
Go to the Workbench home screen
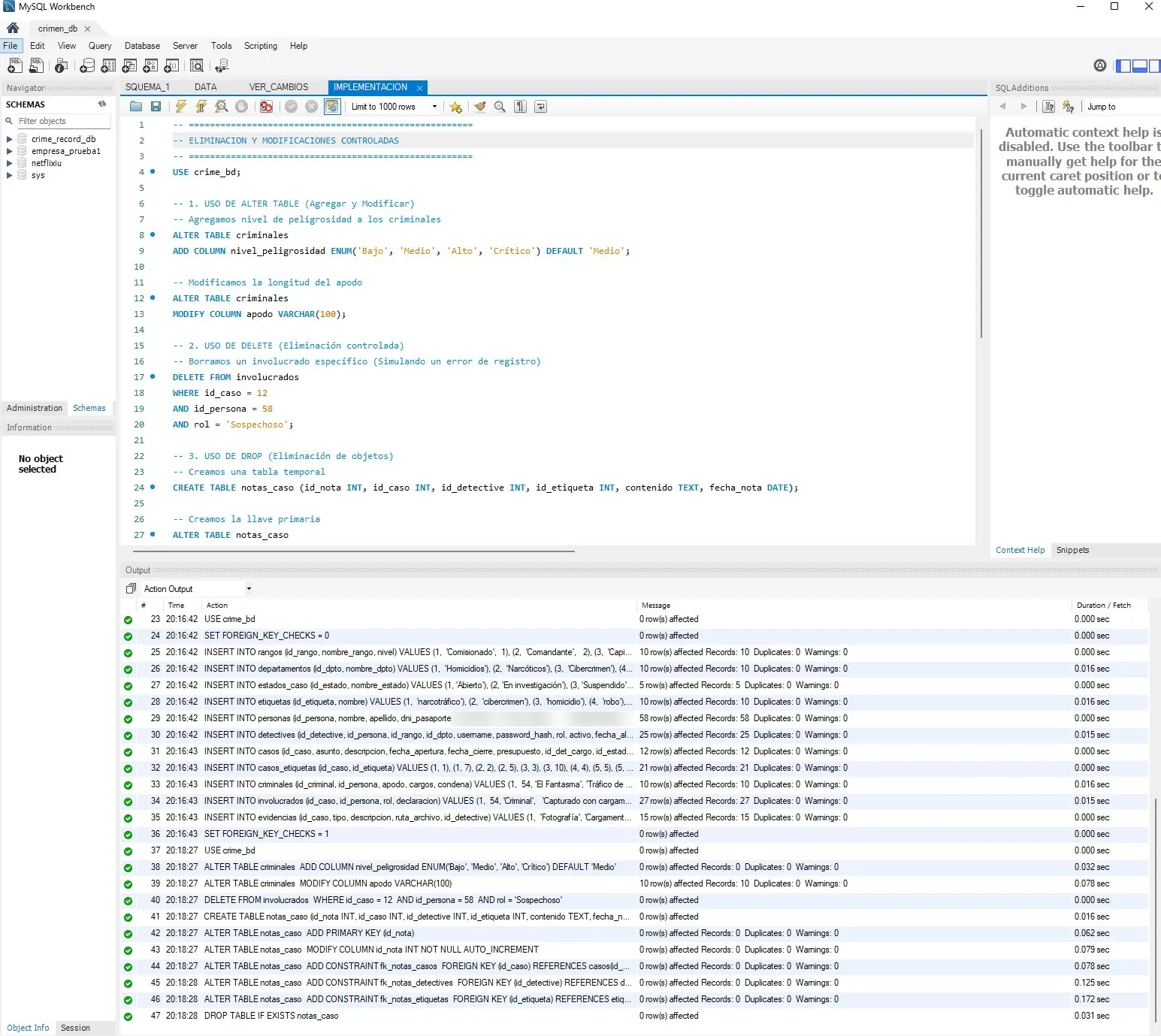point(13,29)
